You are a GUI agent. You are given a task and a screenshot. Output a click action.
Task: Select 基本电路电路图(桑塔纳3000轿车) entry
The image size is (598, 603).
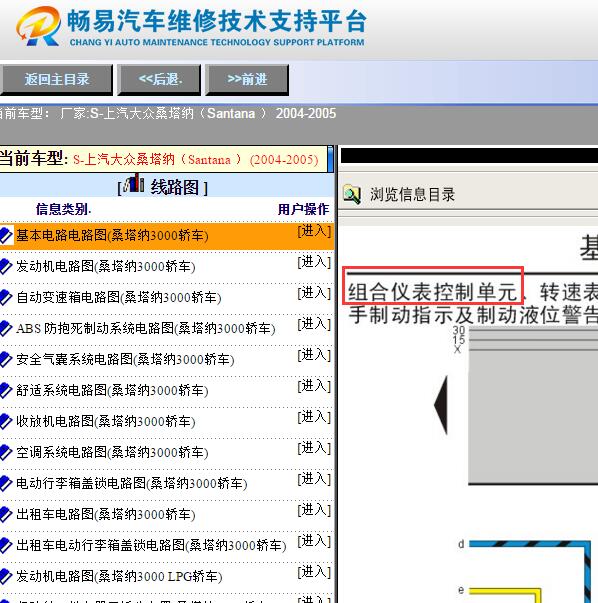[112, 235]
